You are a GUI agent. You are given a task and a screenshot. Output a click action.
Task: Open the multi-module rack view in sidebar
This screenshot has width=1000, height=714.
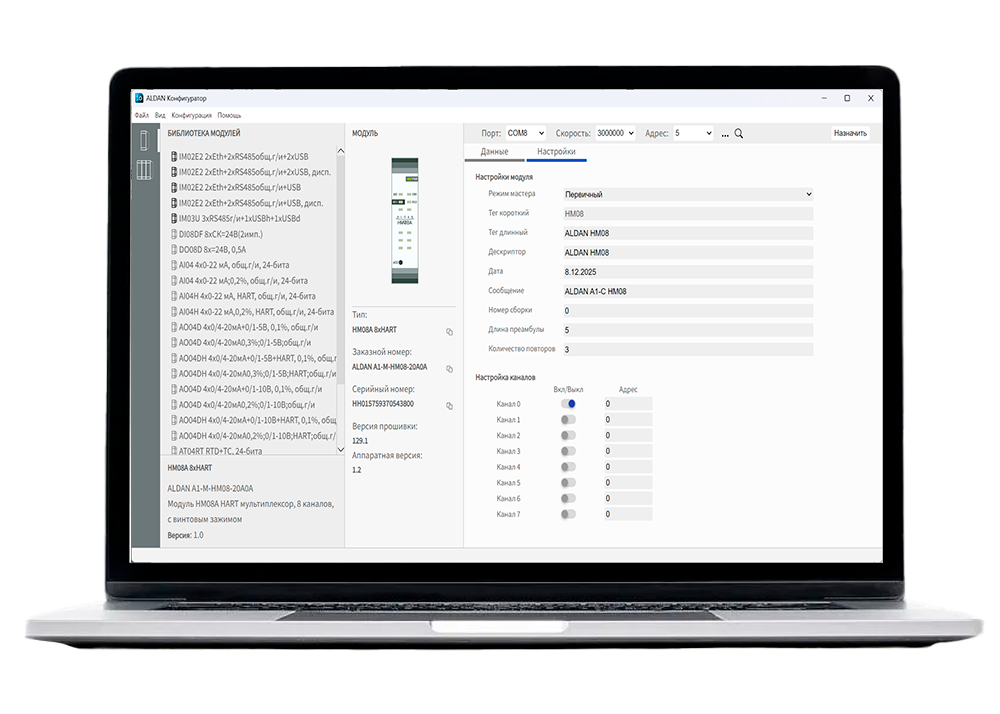143,170
